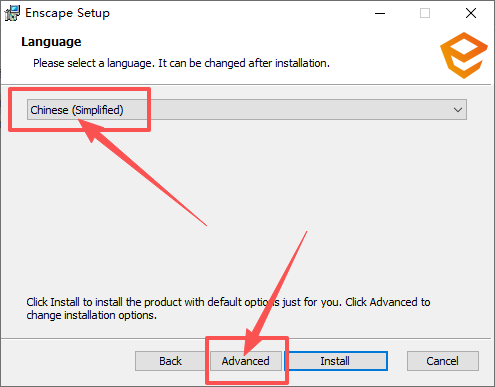This screenshot has width=495, height=387.
Task: Expand the language list using the chevron arrow
Action: [x=458, y=110]
